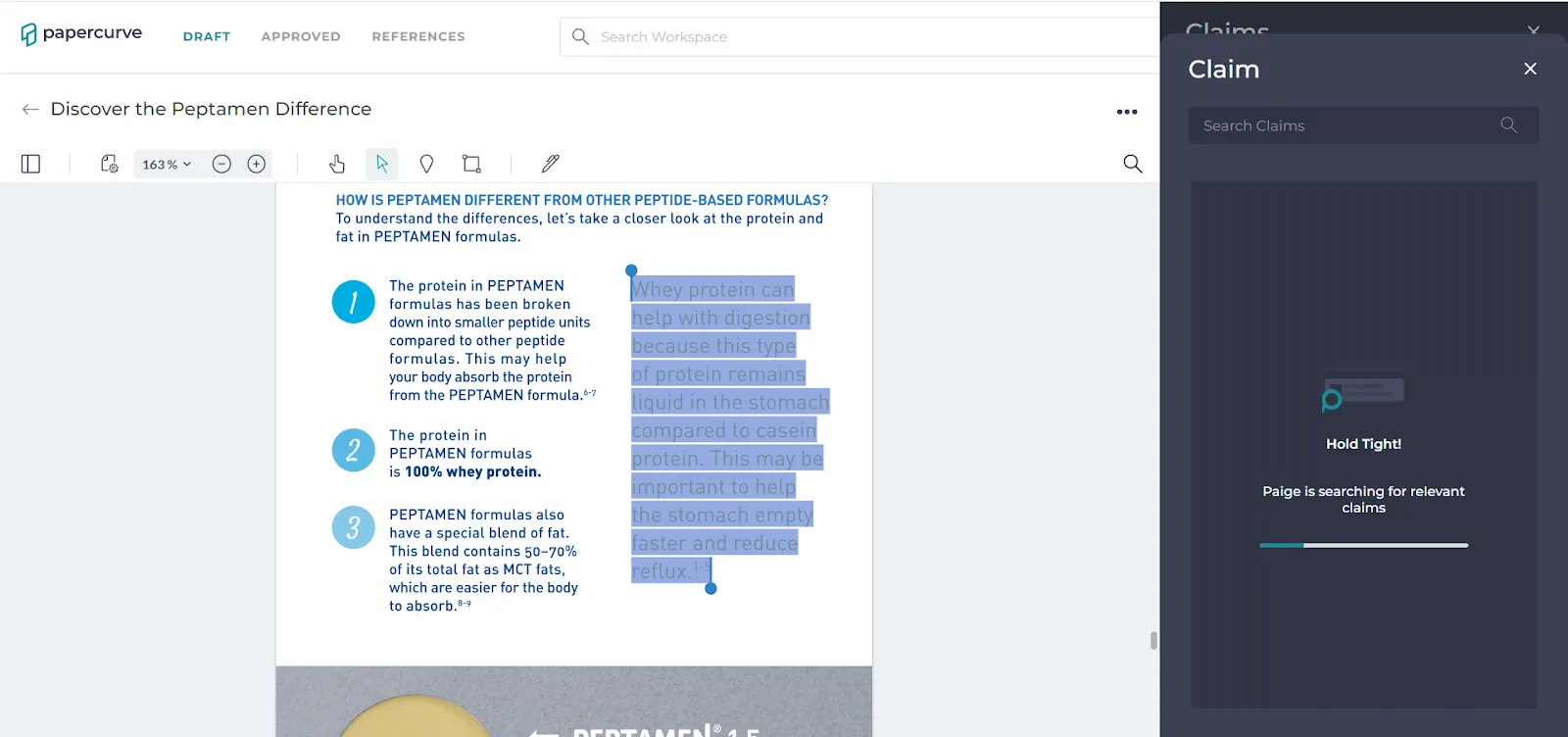
Task: Open the three-dot more options menu
Action: 1127,112
